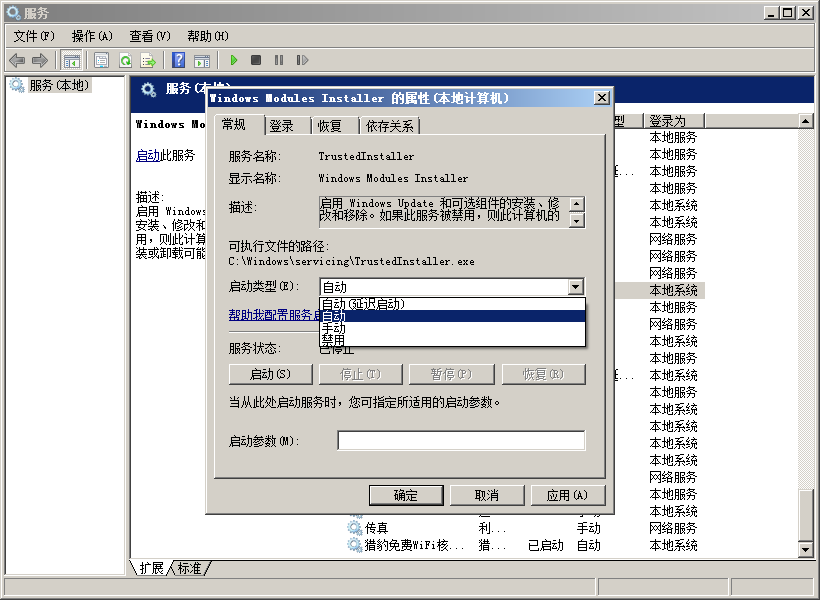Open the 文件(F) menu
This screenshot has height=600, width=820.
[34, 36]
